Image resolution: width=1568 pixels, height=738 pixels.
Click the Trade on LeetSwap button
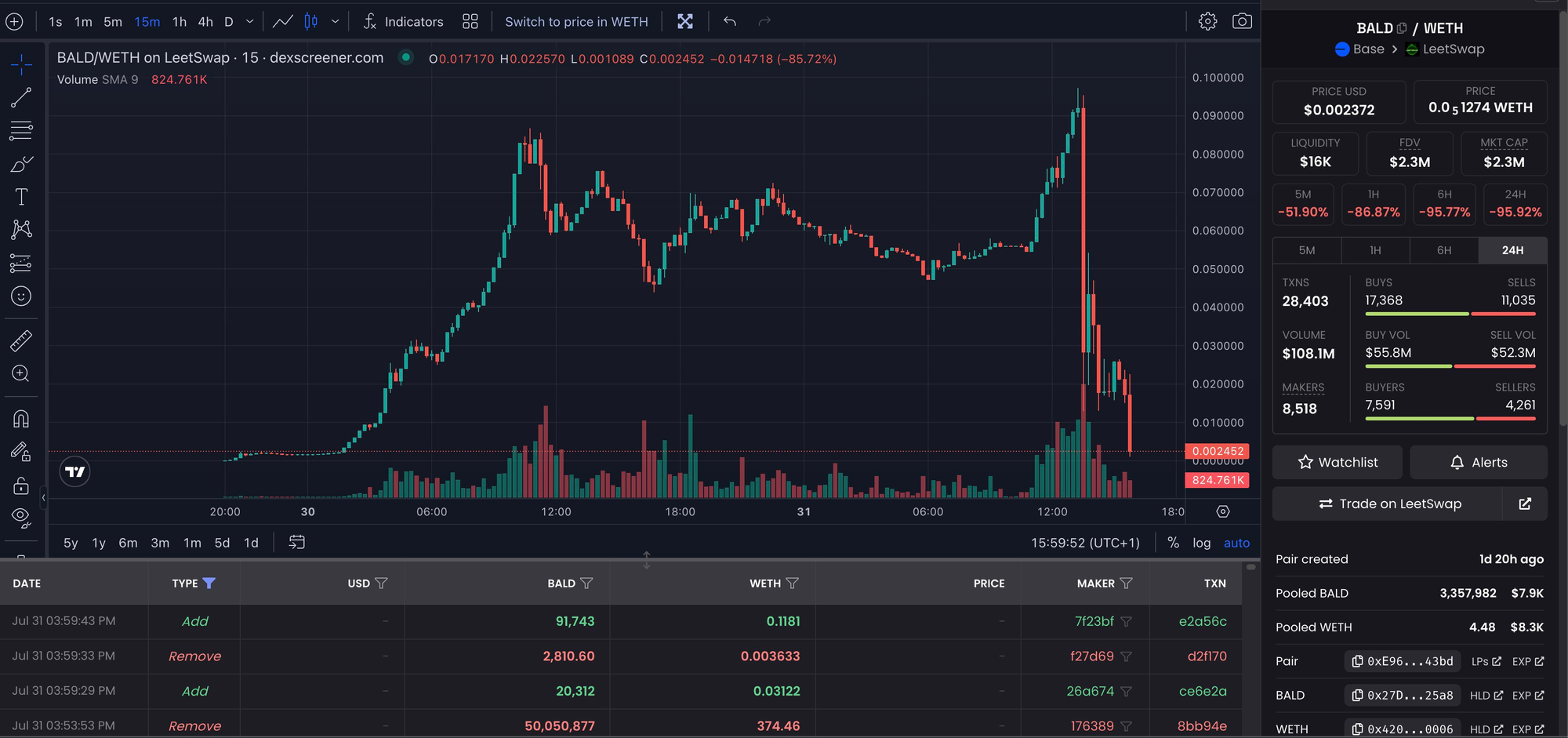(x=1389, y=504)
